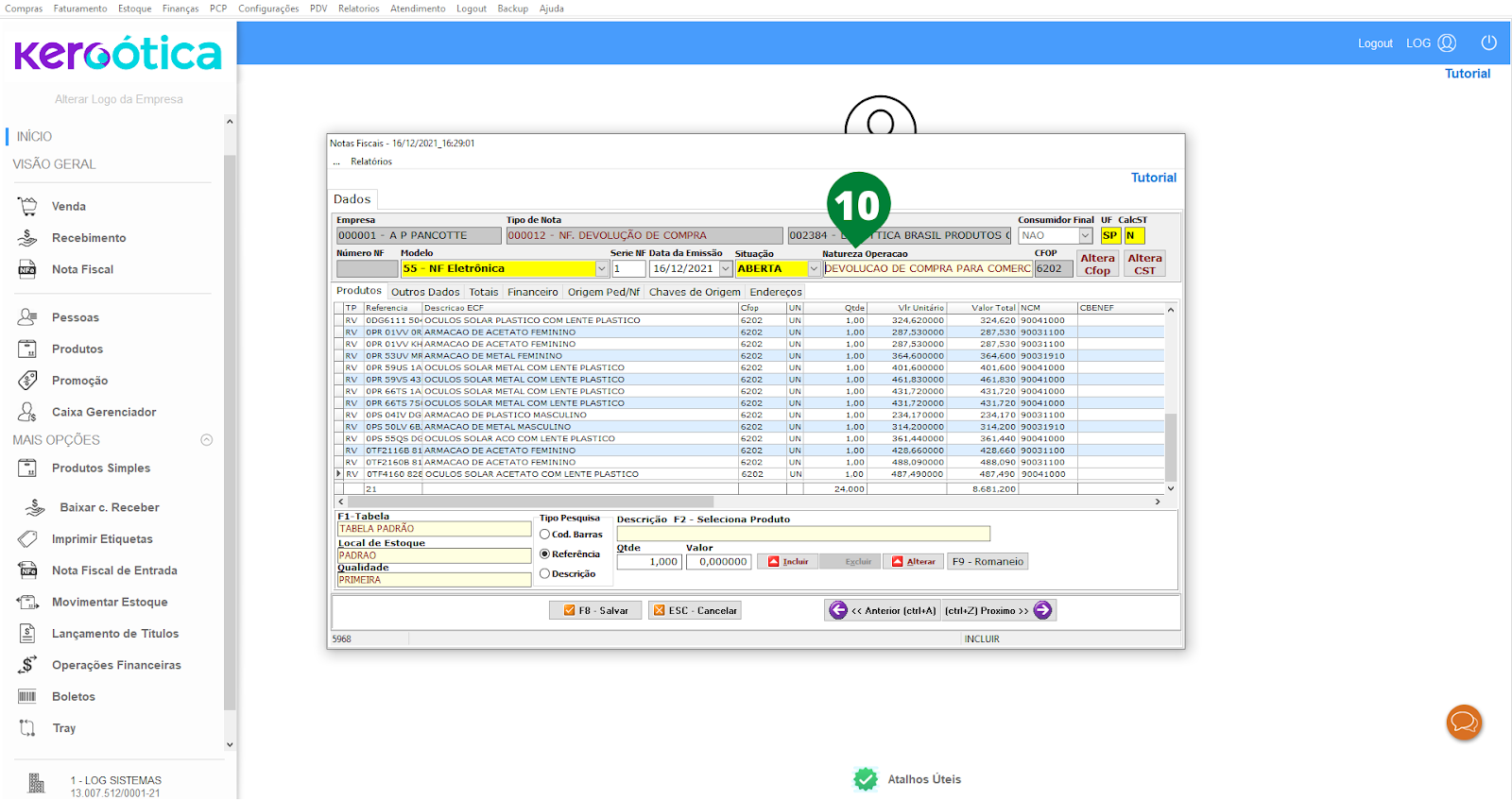Image resolution: width=1512 pixels, height=800 pixels.
Task: Click the Promoção tag icon
Action: click(x=27, y=381)
